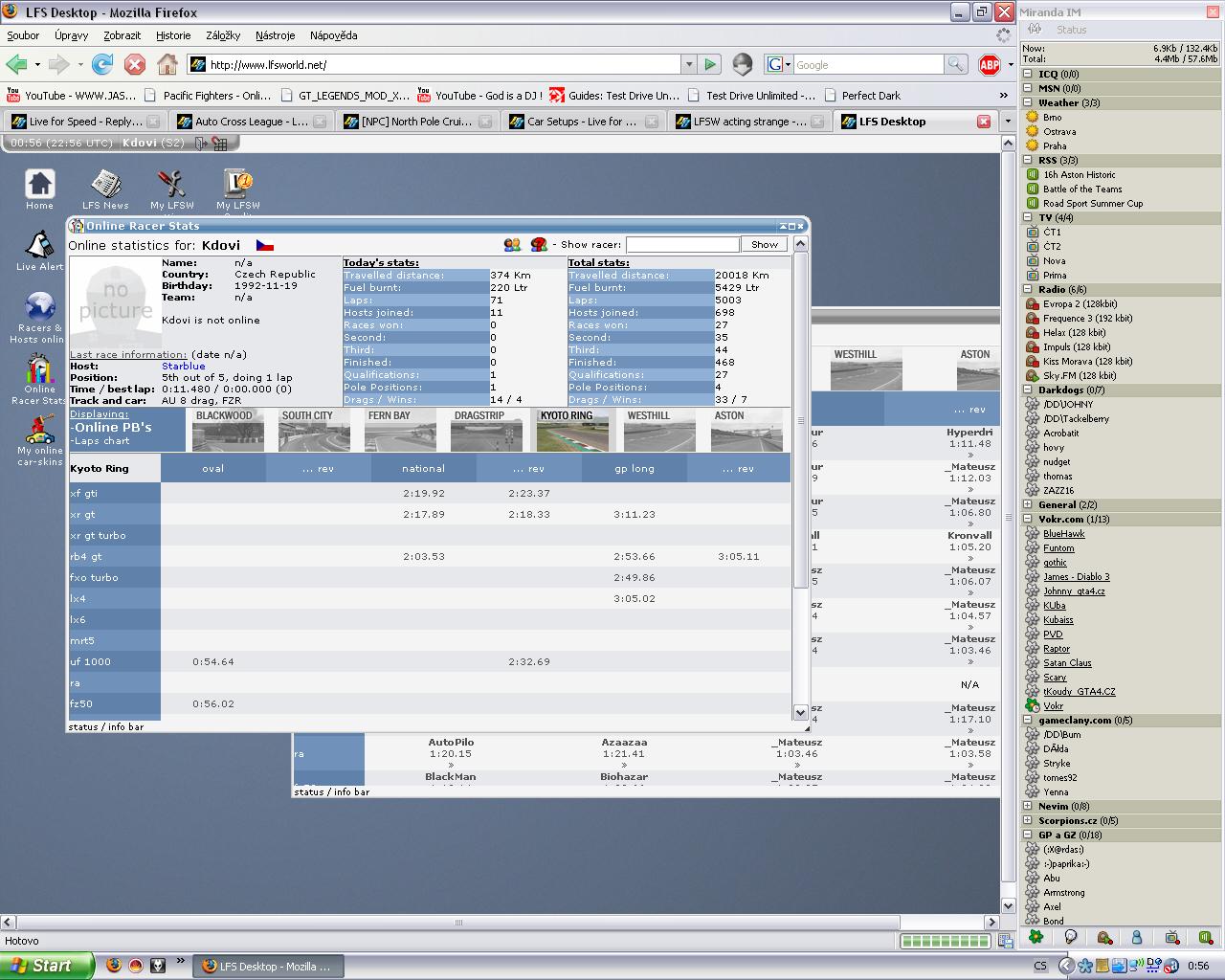The image size is (1225, 980).
Task: Select the Vokr contact in Miranda
Action: [x=1053, y=706]
